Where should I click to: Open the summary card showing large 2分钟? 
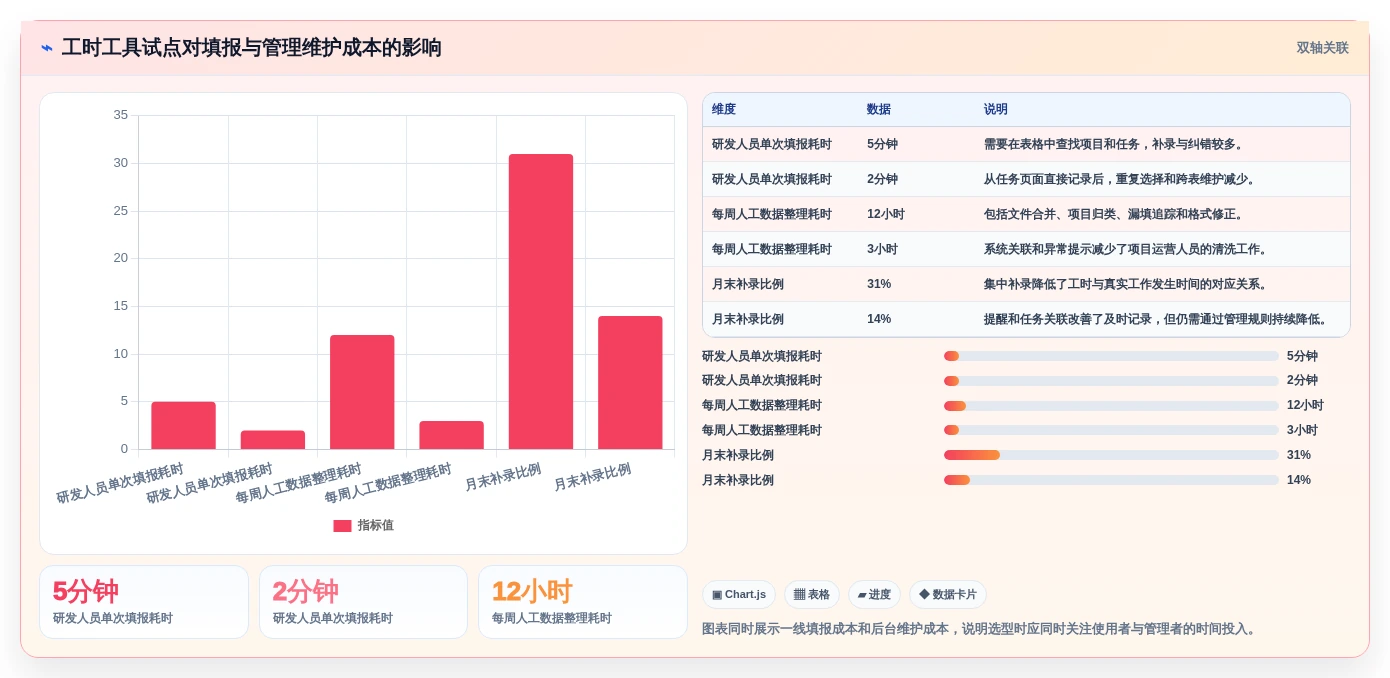click(x=363, y=602)
